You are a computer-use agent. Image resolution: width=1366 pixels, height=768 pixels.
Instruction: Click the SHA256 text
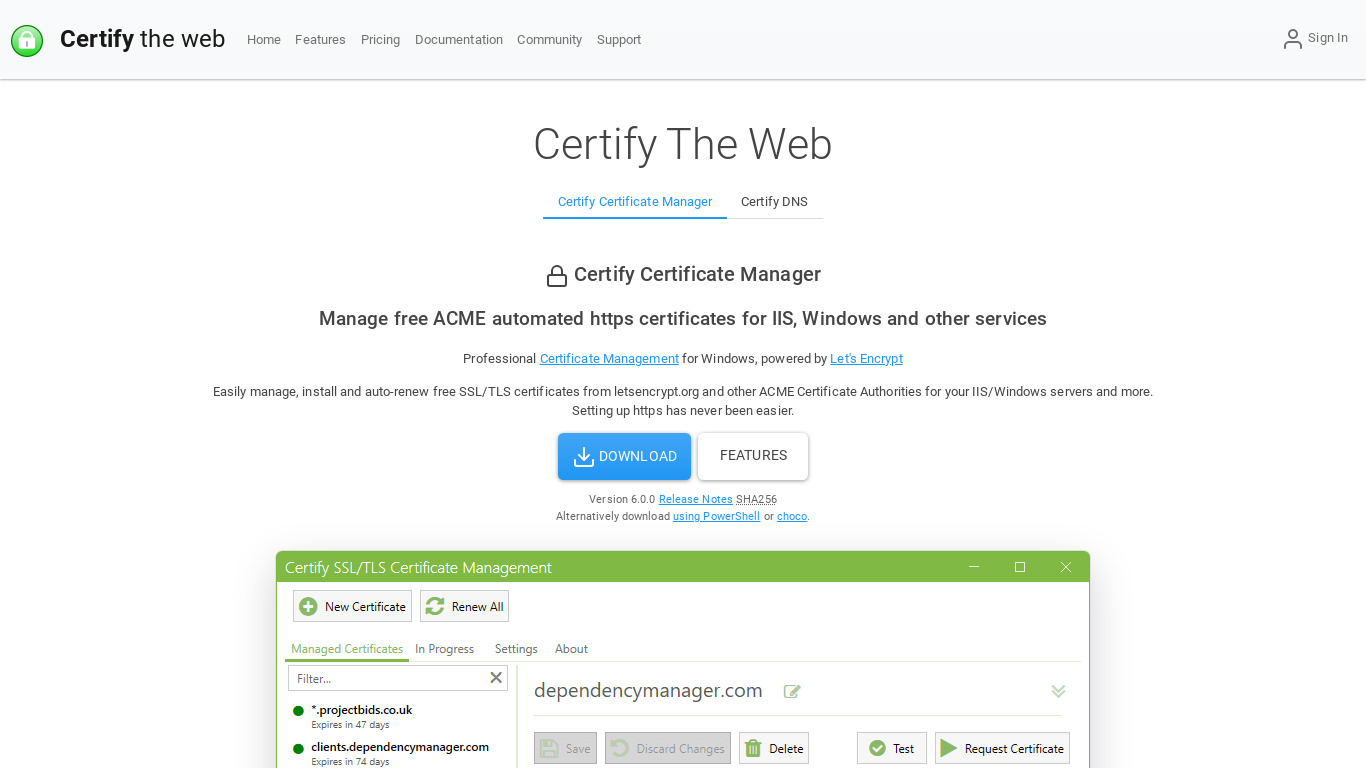756,499
